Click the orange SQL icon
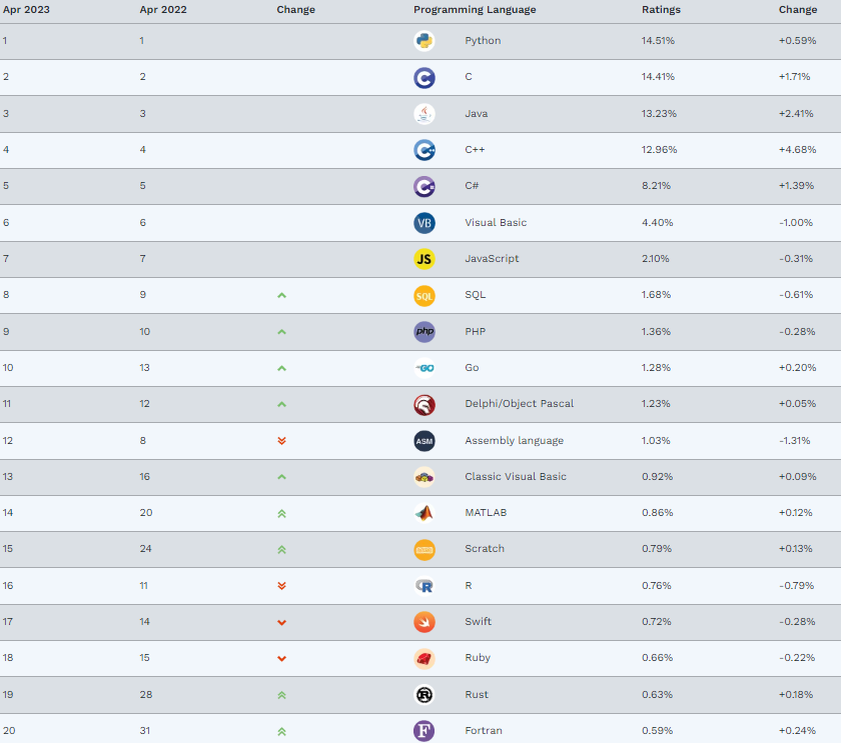 424,296
